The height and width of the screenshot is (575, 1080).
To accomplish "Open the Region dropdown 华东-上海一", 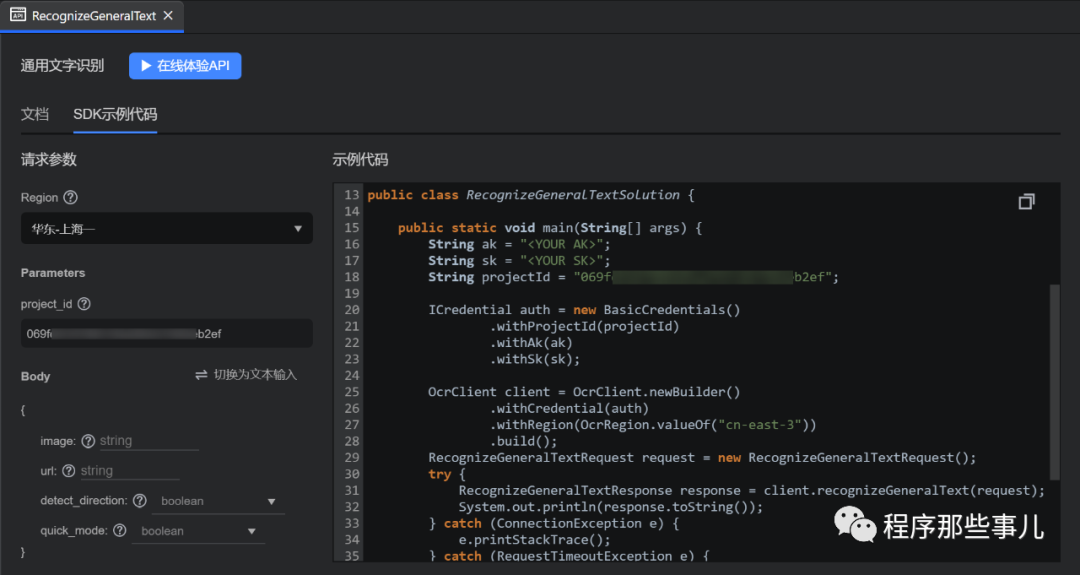I will coord(167,229).
